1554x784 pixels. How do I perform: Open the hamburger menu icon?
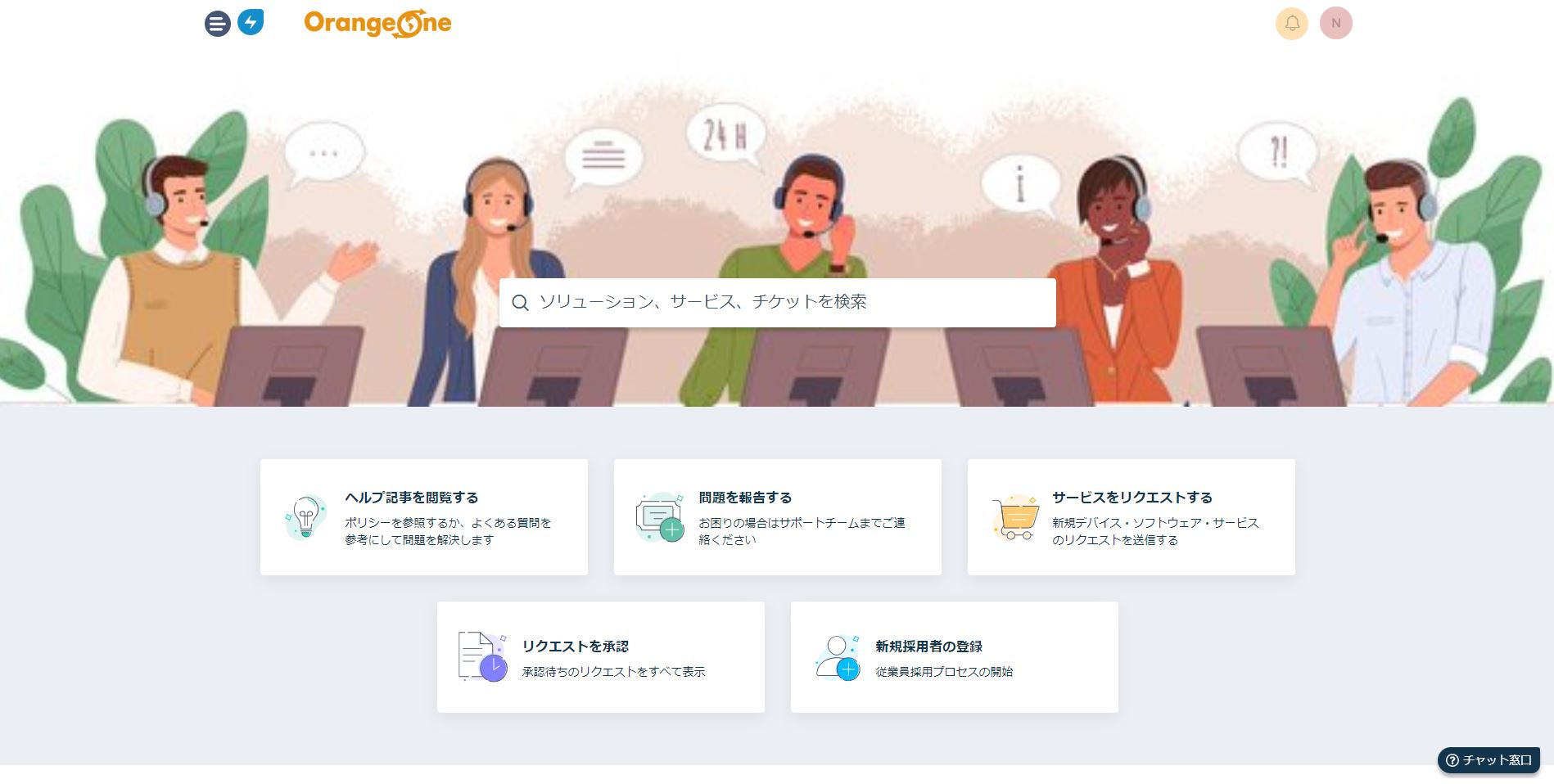(x=217, y=23)
